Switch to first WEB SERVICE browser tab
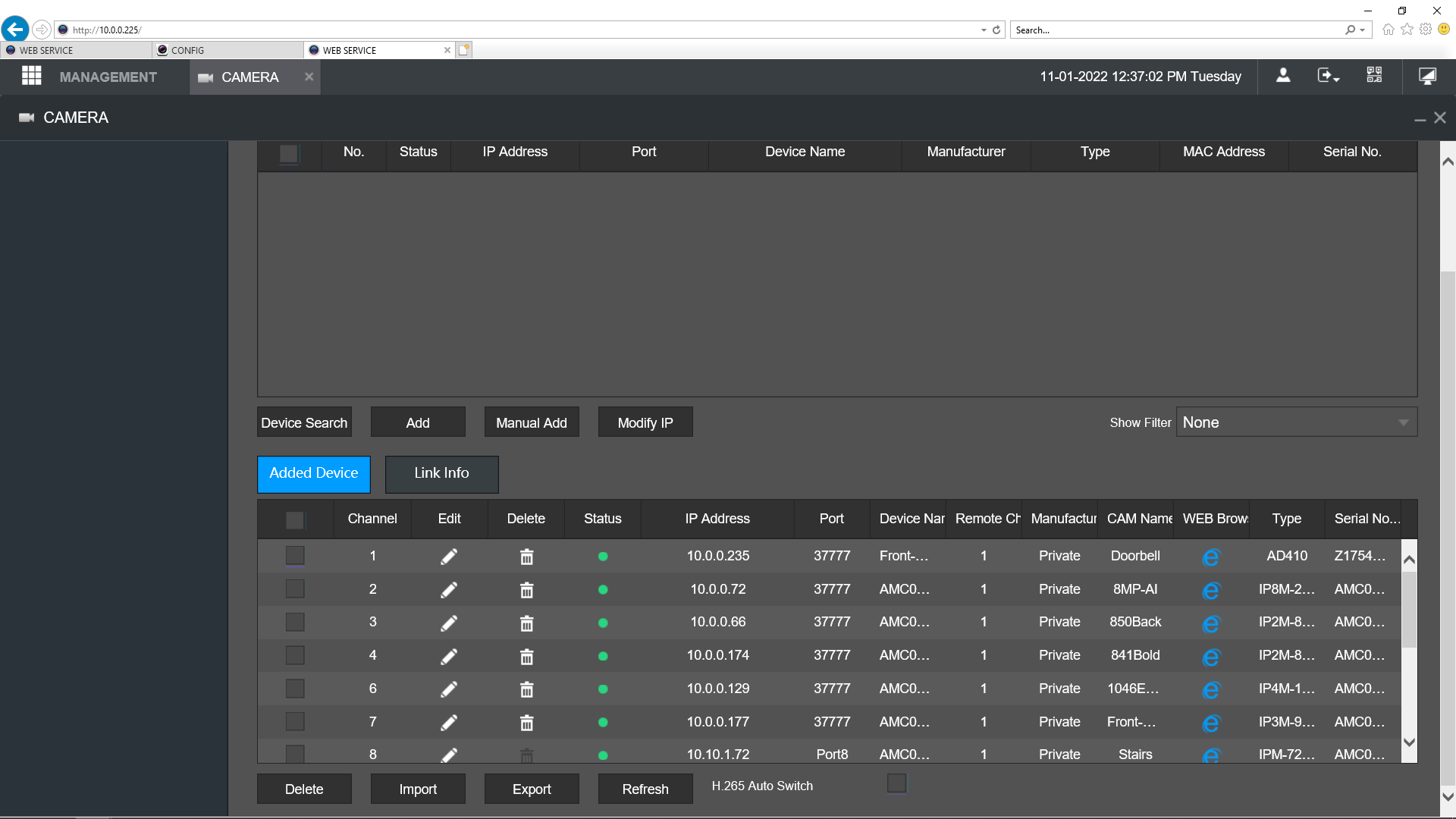Screen dimensions: 1456x819 (76, 50)
